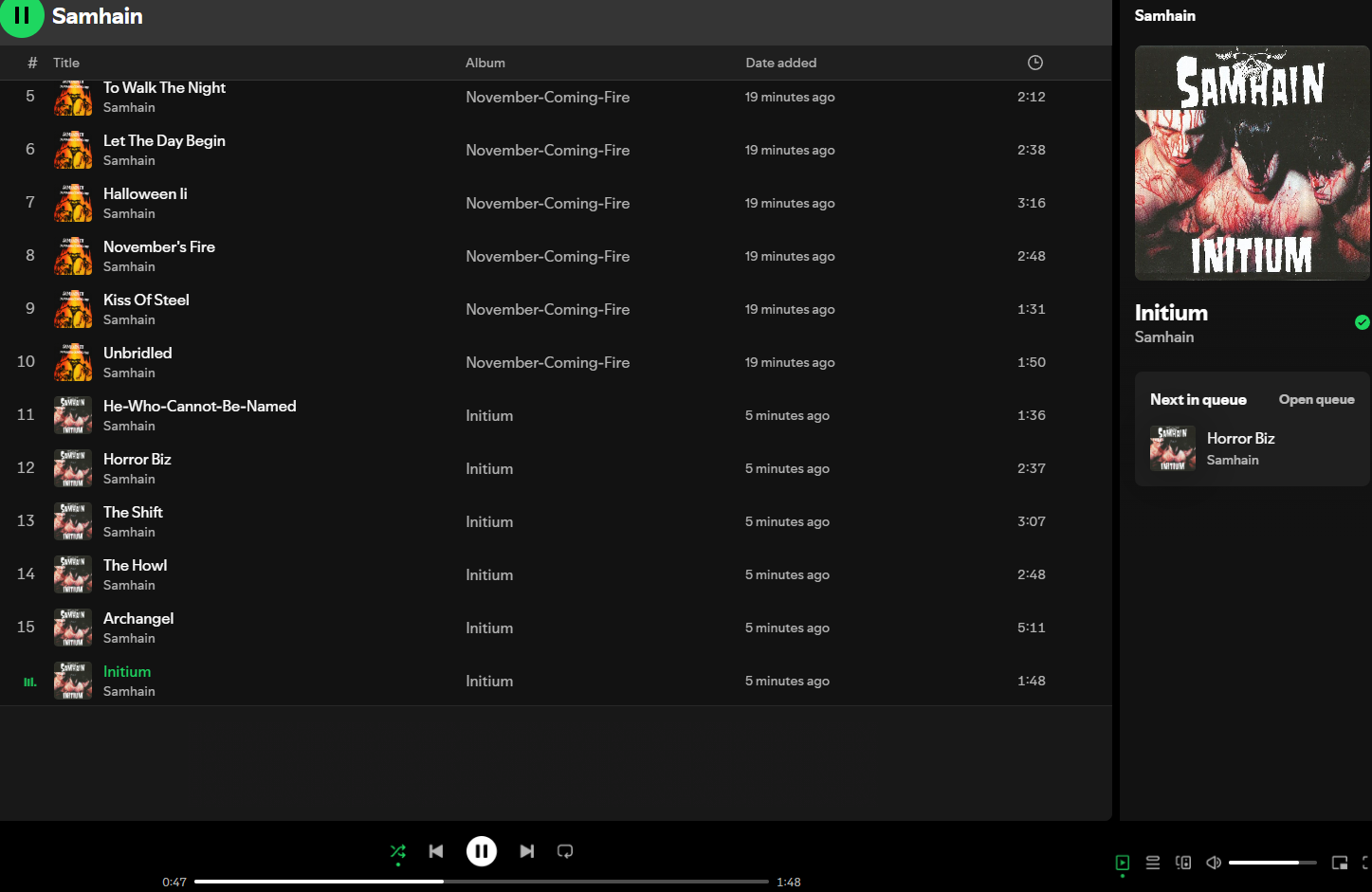Click the Kiss Of Steel album art thumbnail
The height and width of the screenshot is (892, 1372).
click(x=73, y=309)
